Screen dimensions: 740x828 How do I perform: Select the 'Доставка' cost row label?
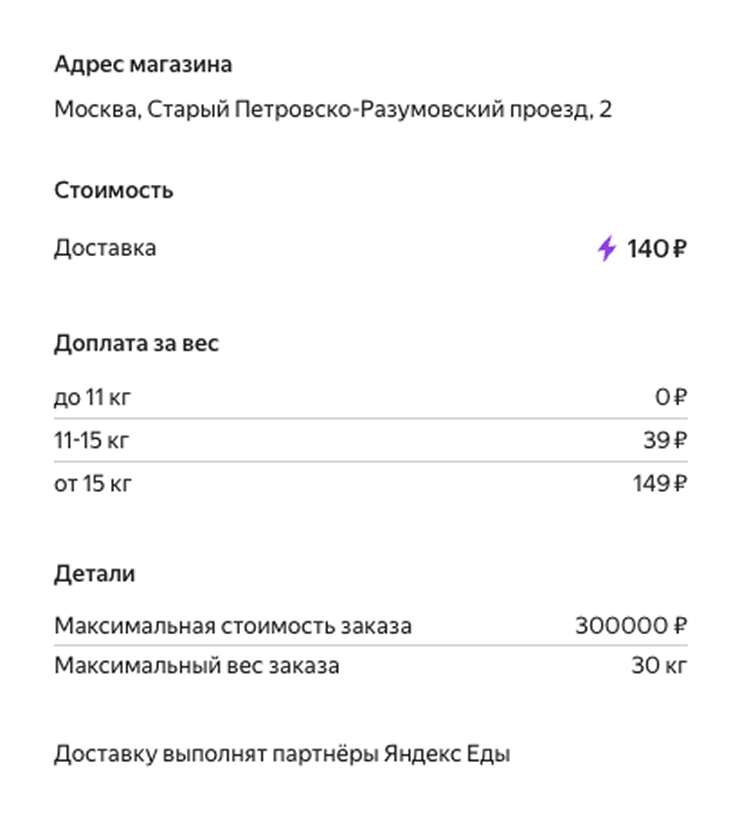[105, 248]
